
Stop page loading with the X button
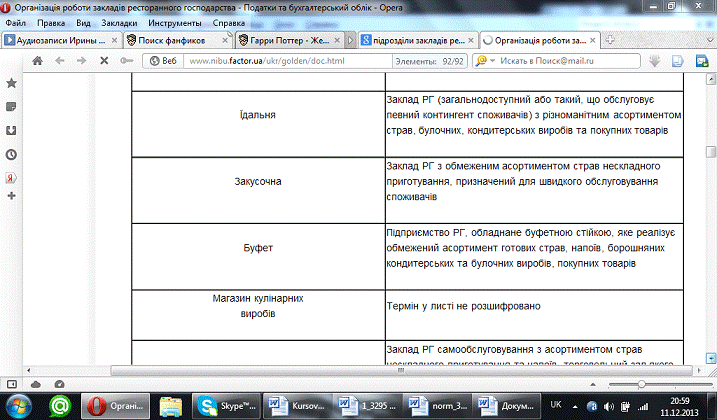pyautogui.click(x=104, y=61)
